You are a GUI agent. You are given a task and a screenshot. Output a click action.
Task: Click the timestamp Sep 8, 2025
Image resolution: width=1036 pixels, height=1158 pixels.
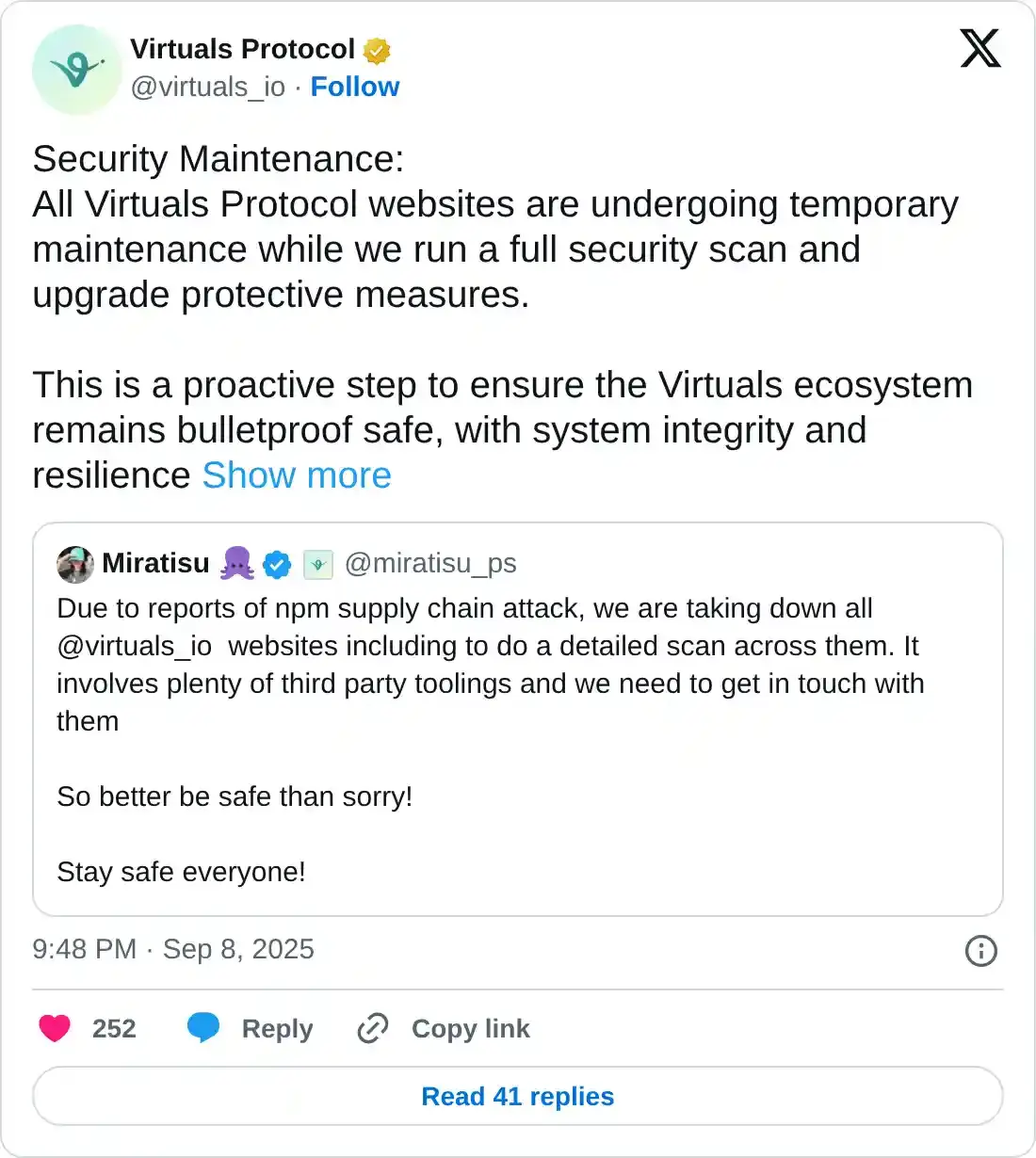(238, 949)
